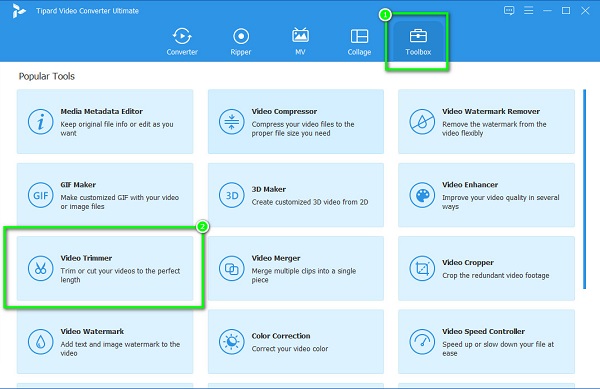Click the Color Correction sun icon
This screenshot has height=389, width=600.
pos(232,342)
